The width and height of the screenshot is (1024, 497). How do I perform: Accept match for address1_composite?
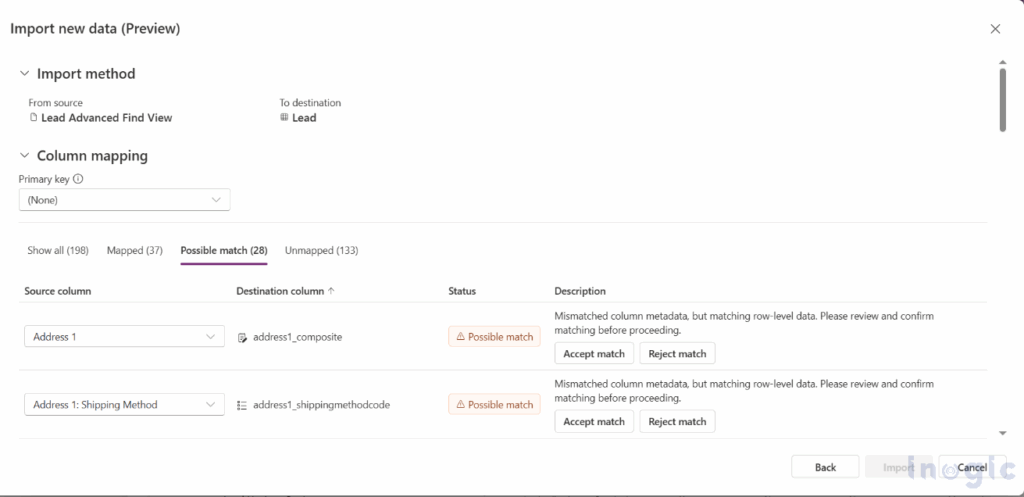(x=594, y=354)
